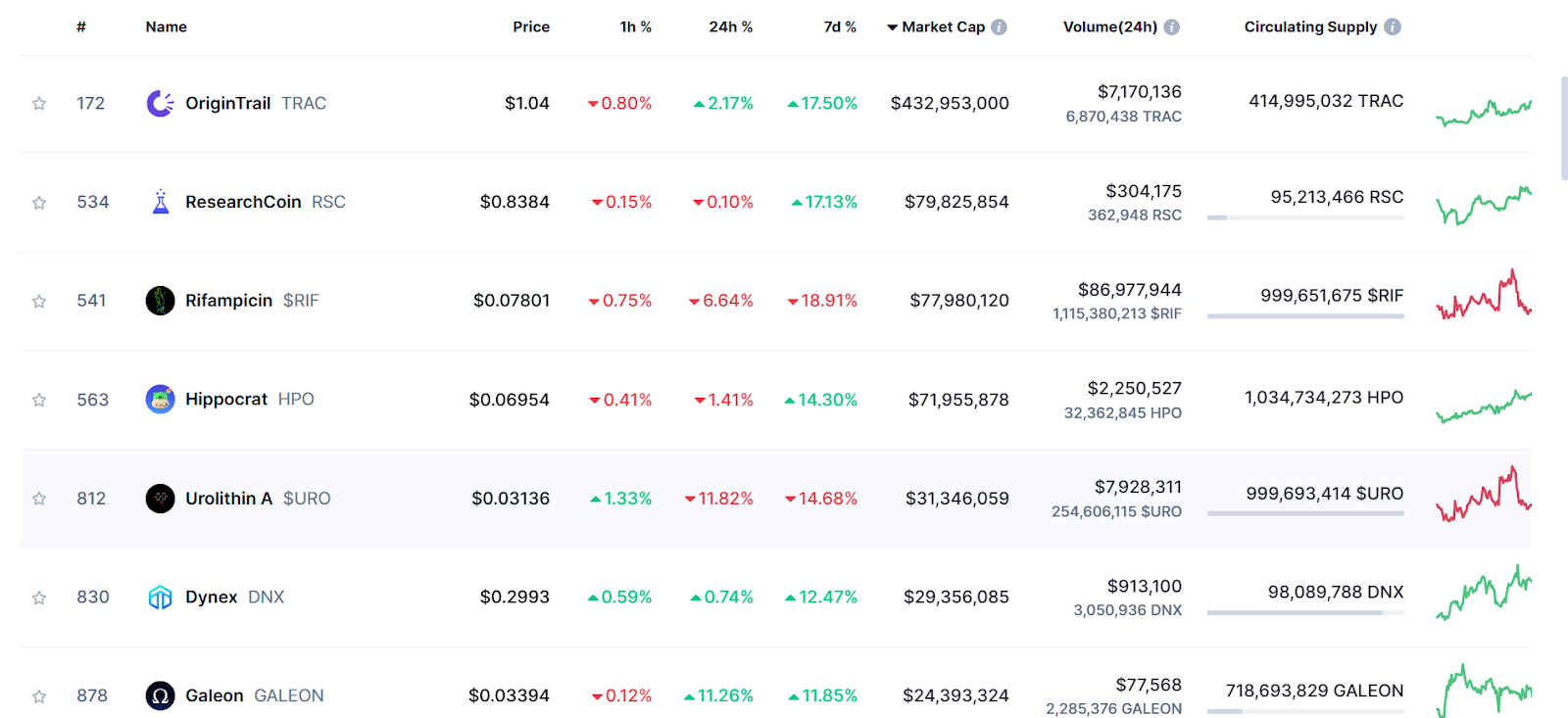Sort by the Price column header

pyautogui.click(x=531, y=26)
